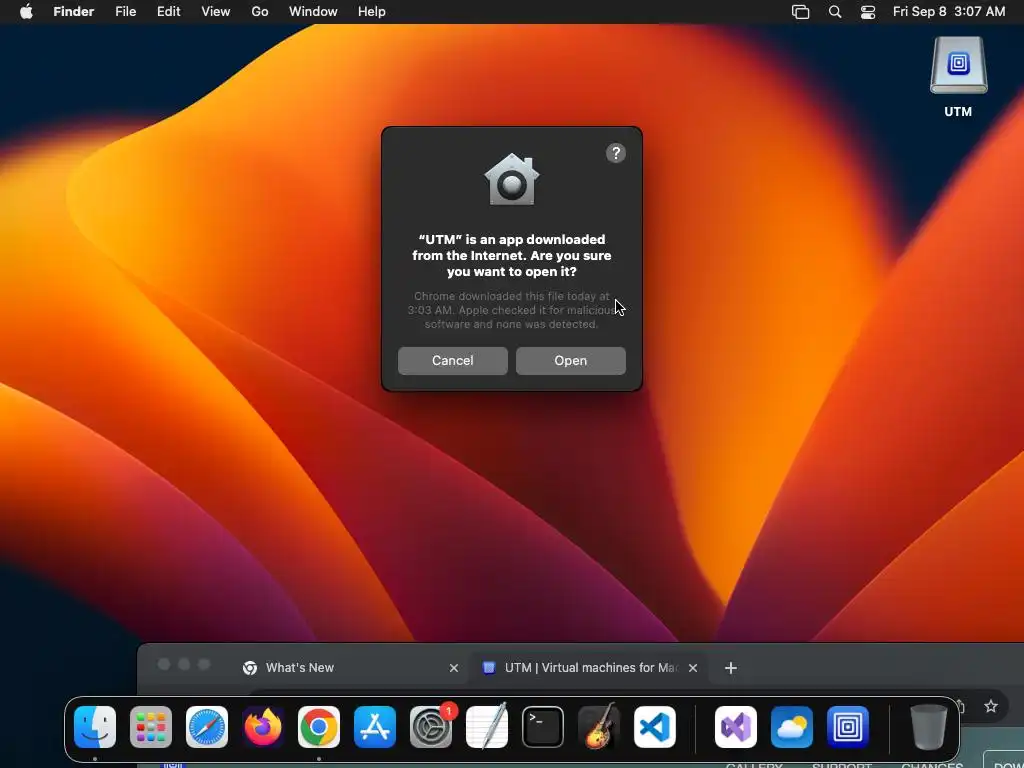Close the What's New Chrome tab
Viewport: 1024px width, 768px height.
(x=454, y=668)
